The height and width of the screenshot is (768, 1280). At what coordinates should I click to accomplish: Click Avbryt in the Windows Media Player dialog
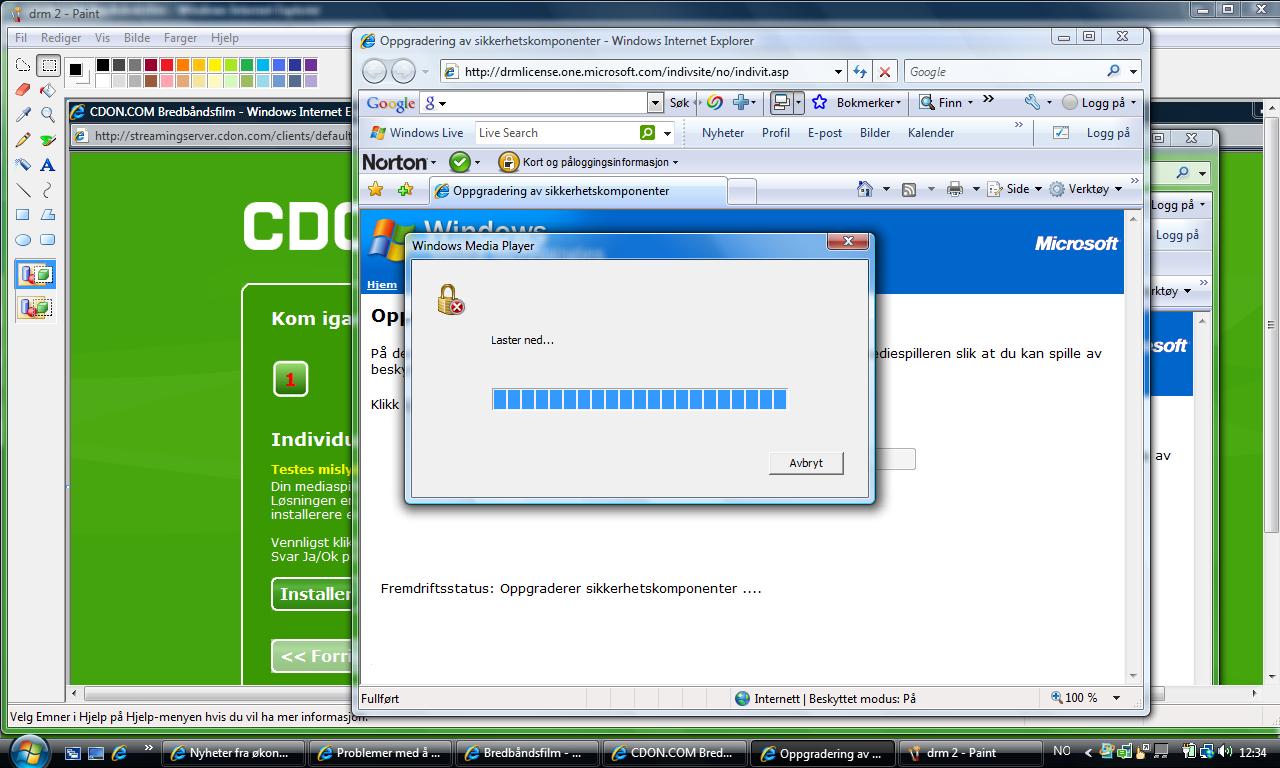(806, 463)
